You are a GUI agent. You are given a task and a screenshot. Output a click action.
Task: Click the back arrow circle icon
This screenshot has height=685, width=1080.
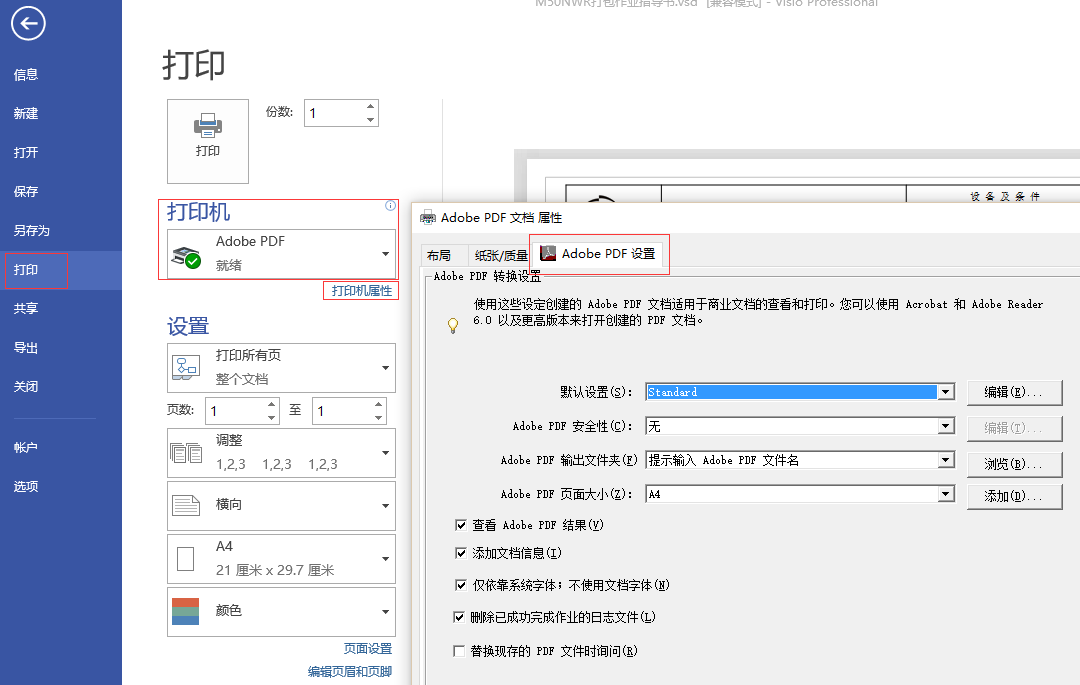[x=28, y=23]
